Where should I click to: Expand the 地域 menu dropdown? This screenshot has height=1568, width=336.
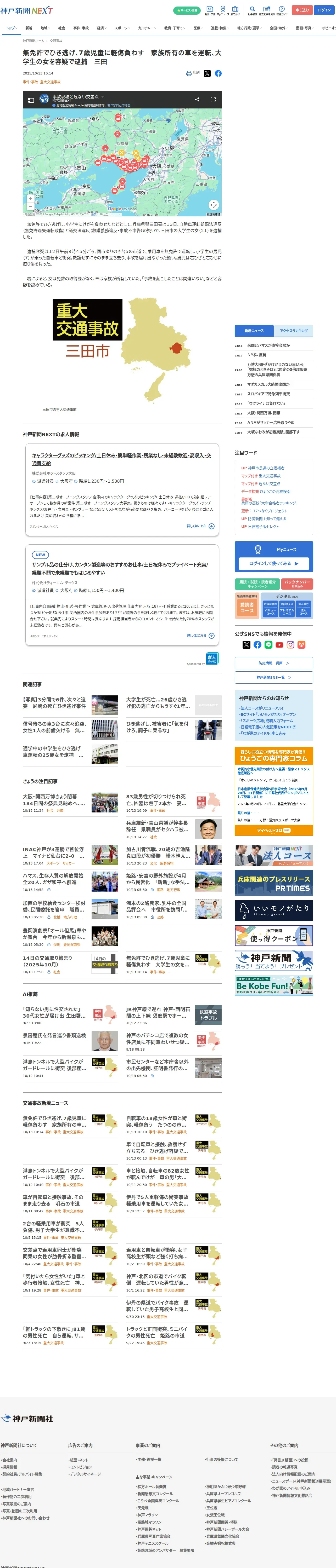[x=45, y=28]
